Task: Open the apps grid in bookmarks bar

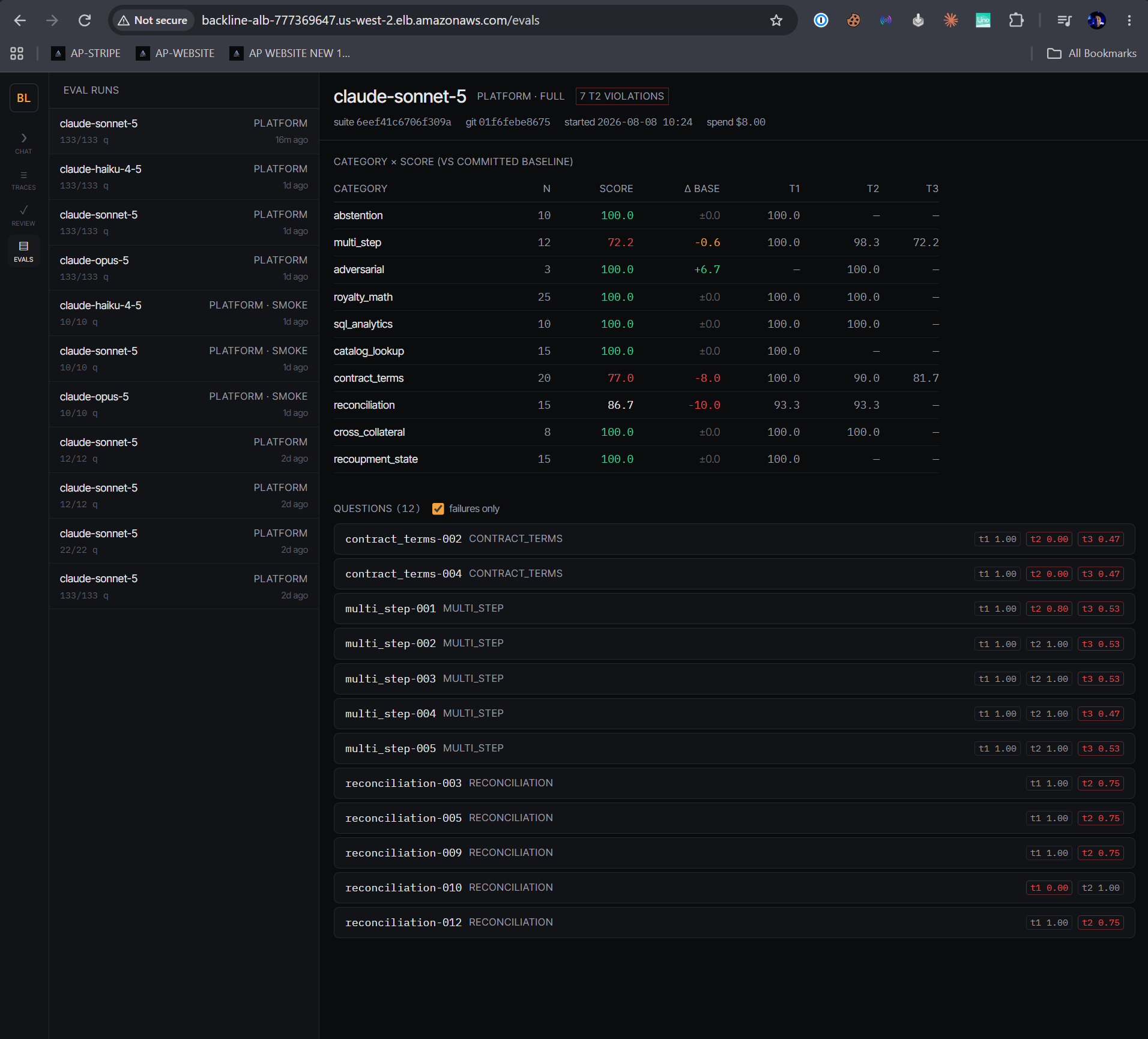Action: [x=17, y=53]
